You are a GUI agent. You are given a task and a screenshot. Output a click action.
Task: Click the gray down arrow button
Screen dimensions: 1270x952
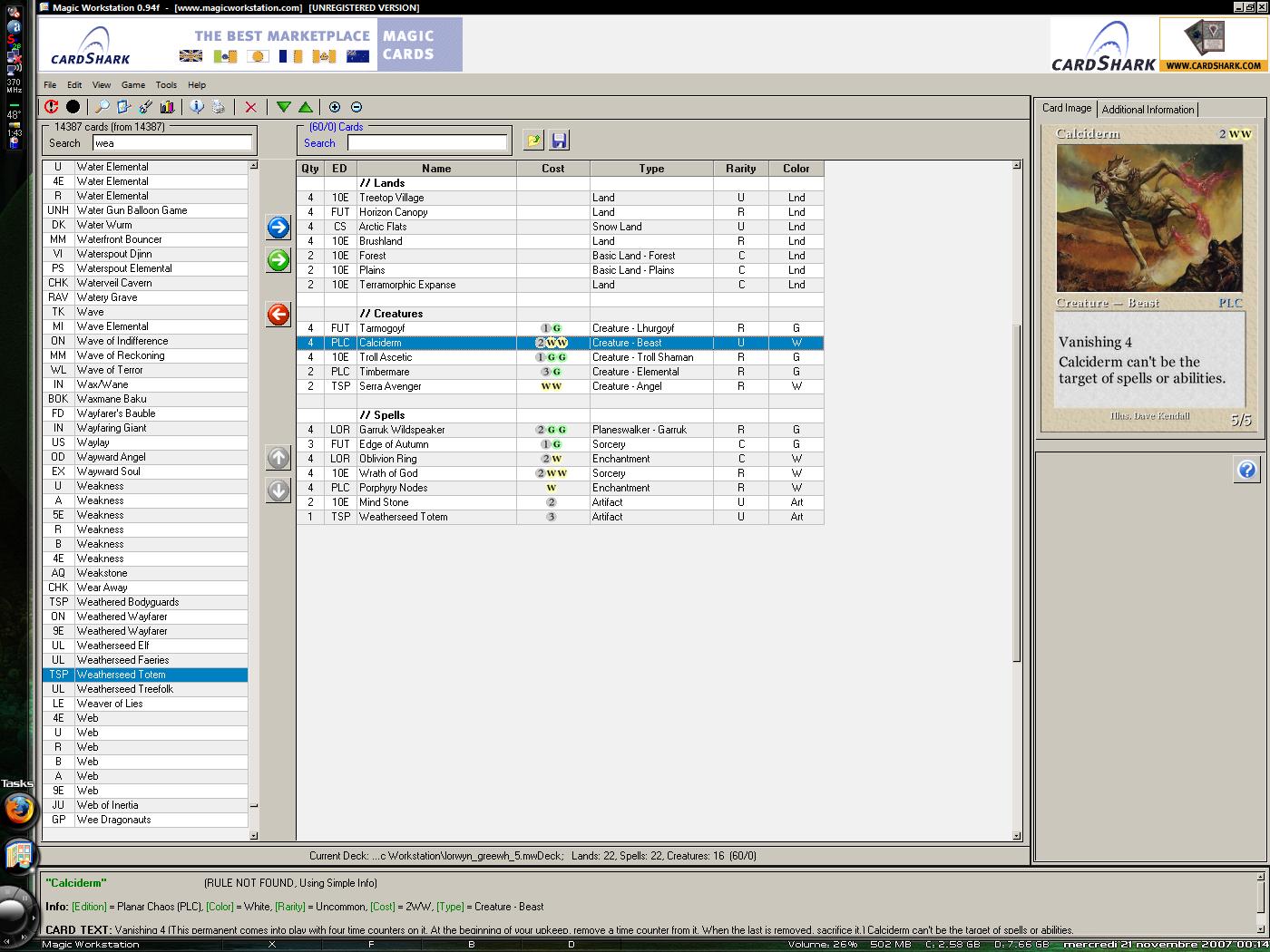pos(278,491)
